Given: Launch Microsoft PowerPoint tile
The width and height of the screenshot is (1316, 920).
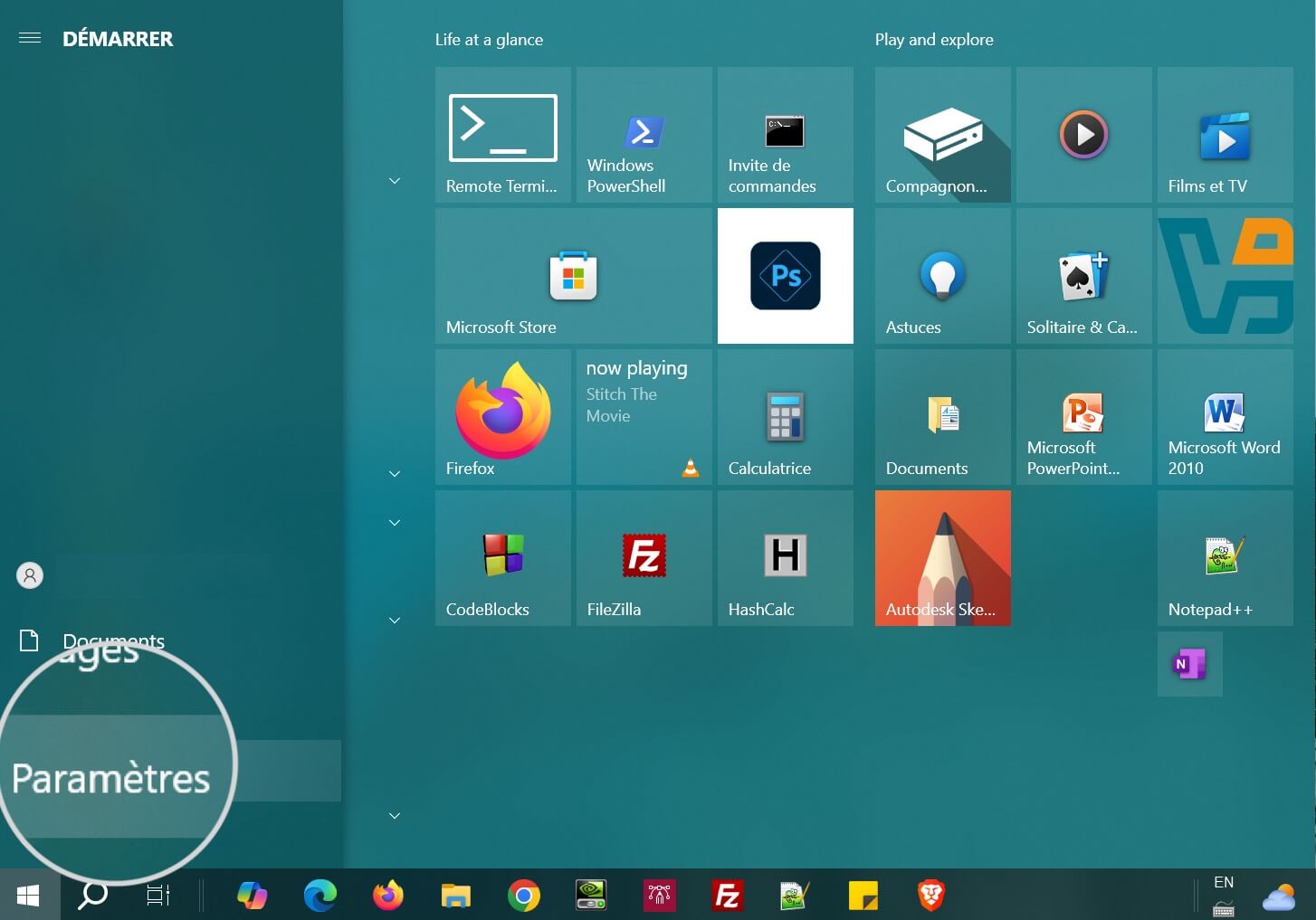Looking at the screenshot, I should point(1084,417).
